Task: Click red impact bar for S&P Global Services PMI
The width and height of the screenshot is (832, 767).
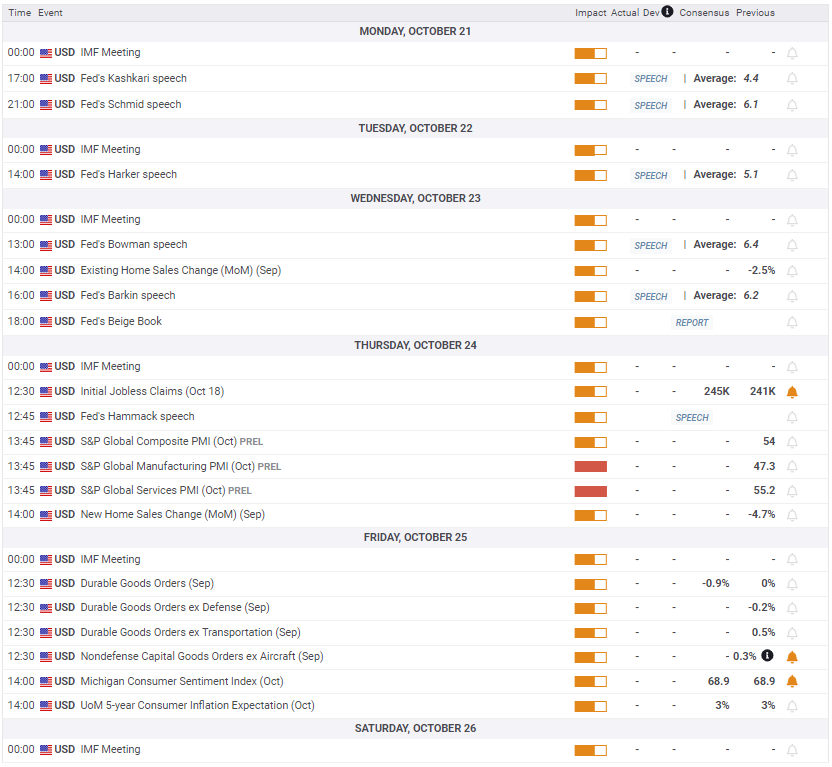Action: tap(591, 490)
